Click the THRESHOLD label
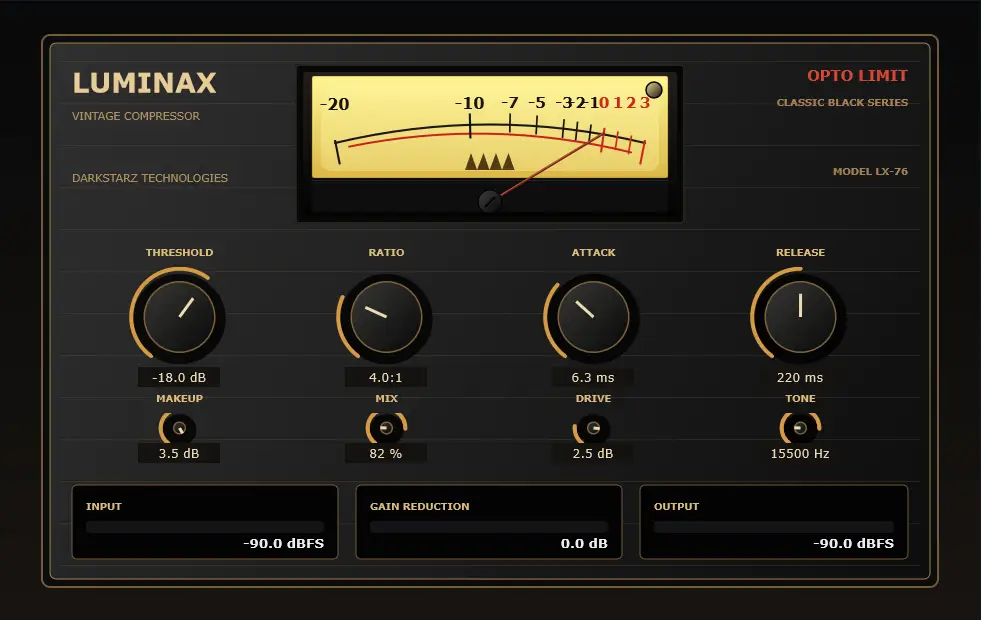The width and height of the screenshot is (981, 620). click(x=180, y=253)
